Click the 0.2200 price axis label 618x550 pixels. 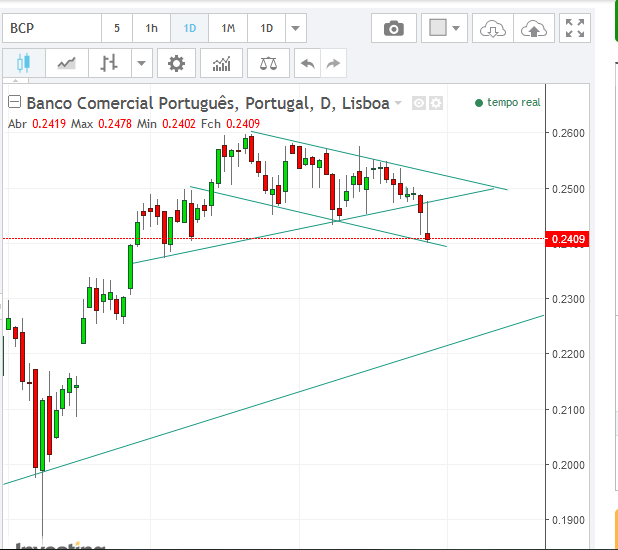point(568,354)
